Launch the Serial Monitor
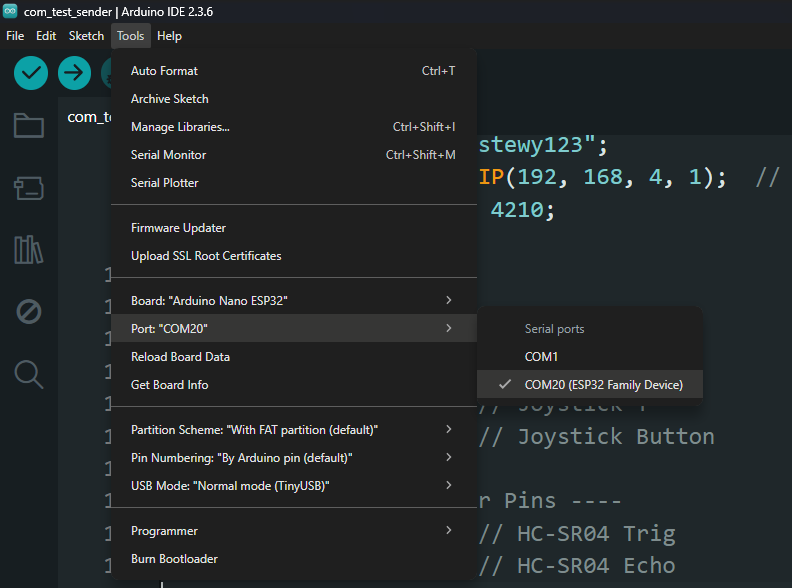792x588 pixels. pyautogui.click(x=294, y=155)
